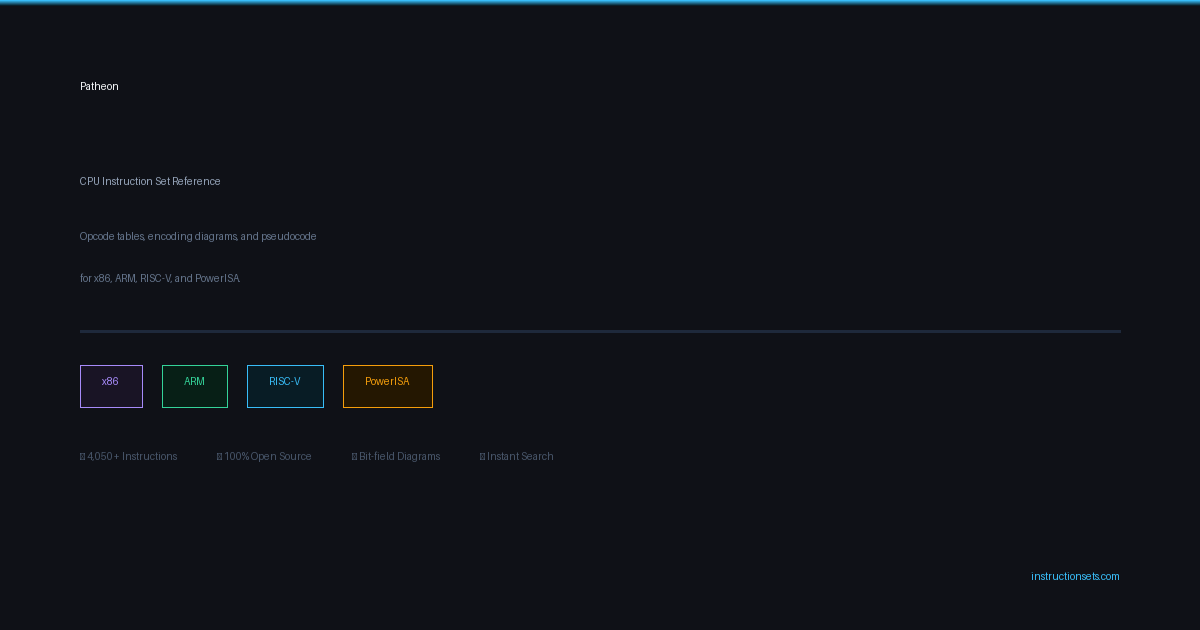Click the Bit-field Diagrams text
1200x630 pixels.
pos(400,457)
